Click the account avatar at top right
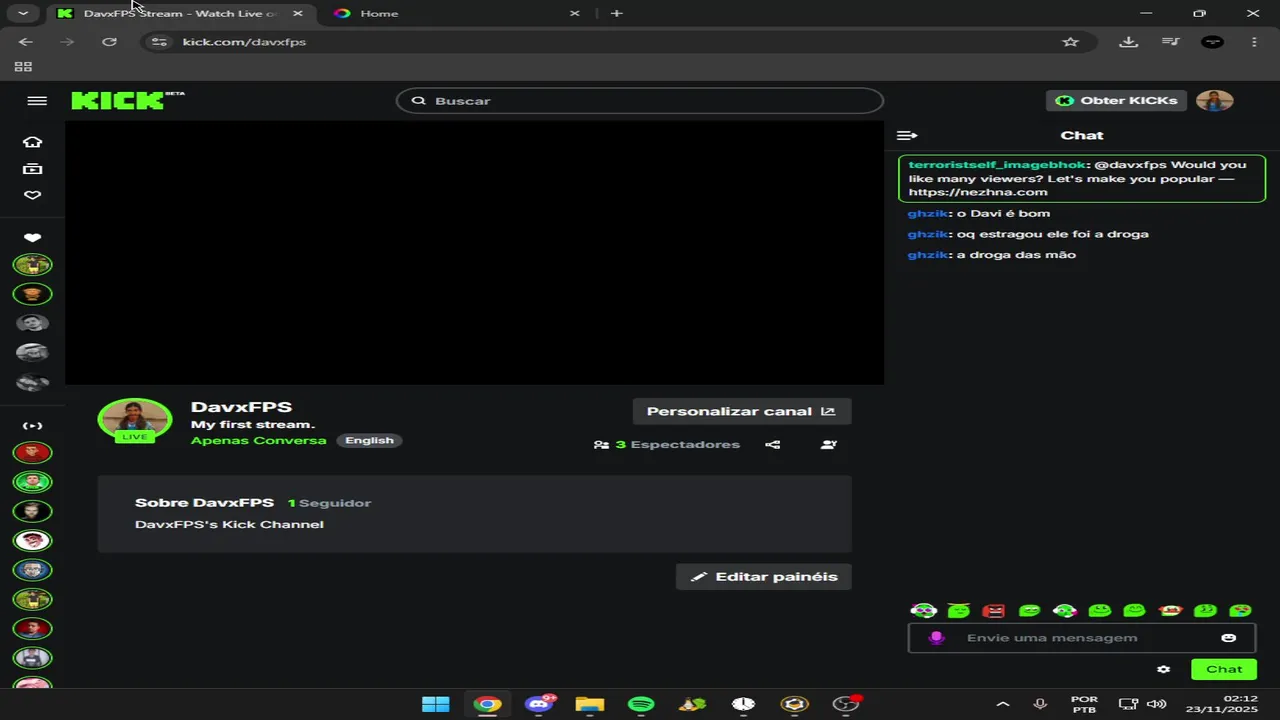Screen dimensions: 1280x720 click(1215, 101)
